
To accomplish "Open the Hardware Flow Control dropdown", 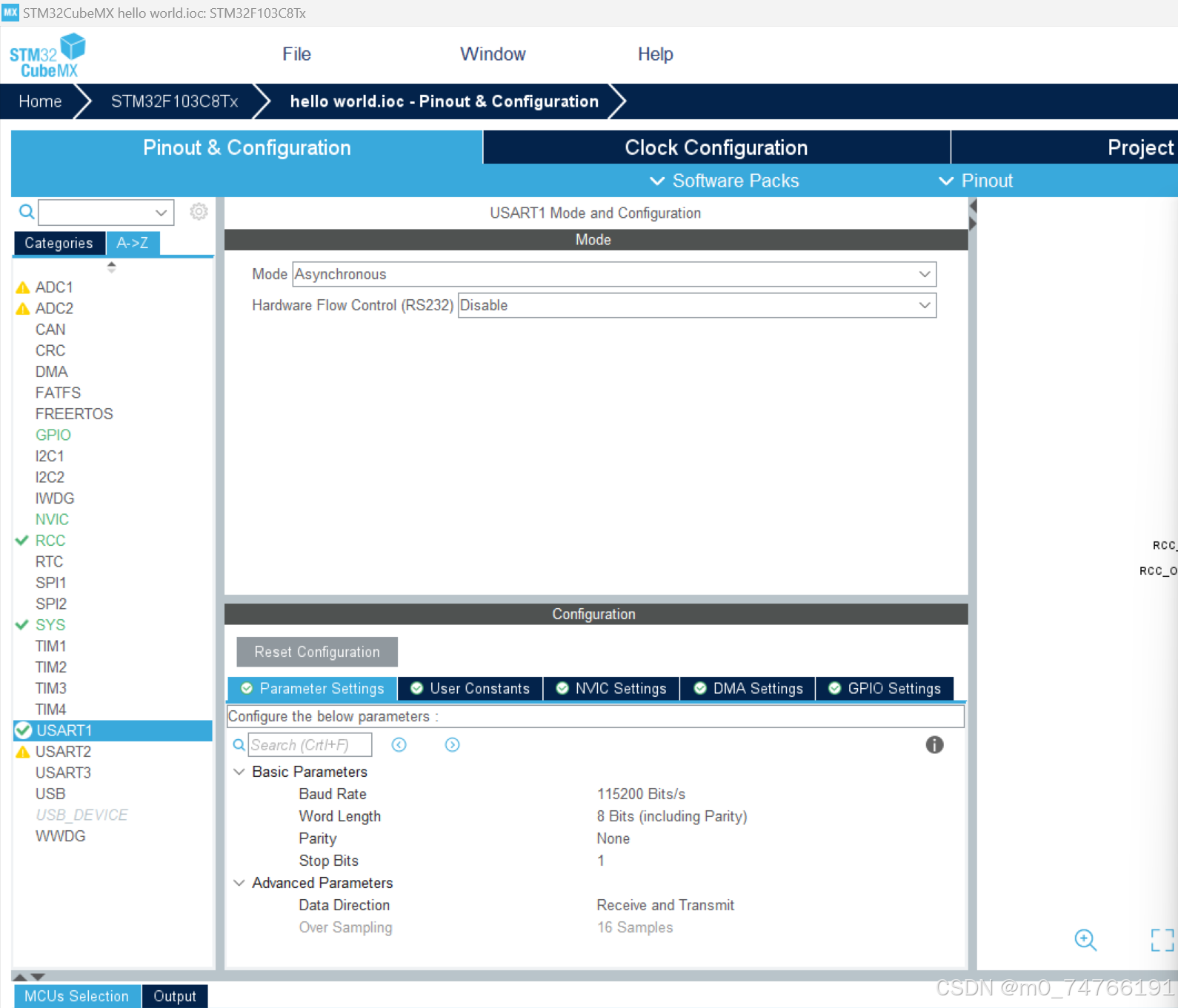I will tap(697, 305).
